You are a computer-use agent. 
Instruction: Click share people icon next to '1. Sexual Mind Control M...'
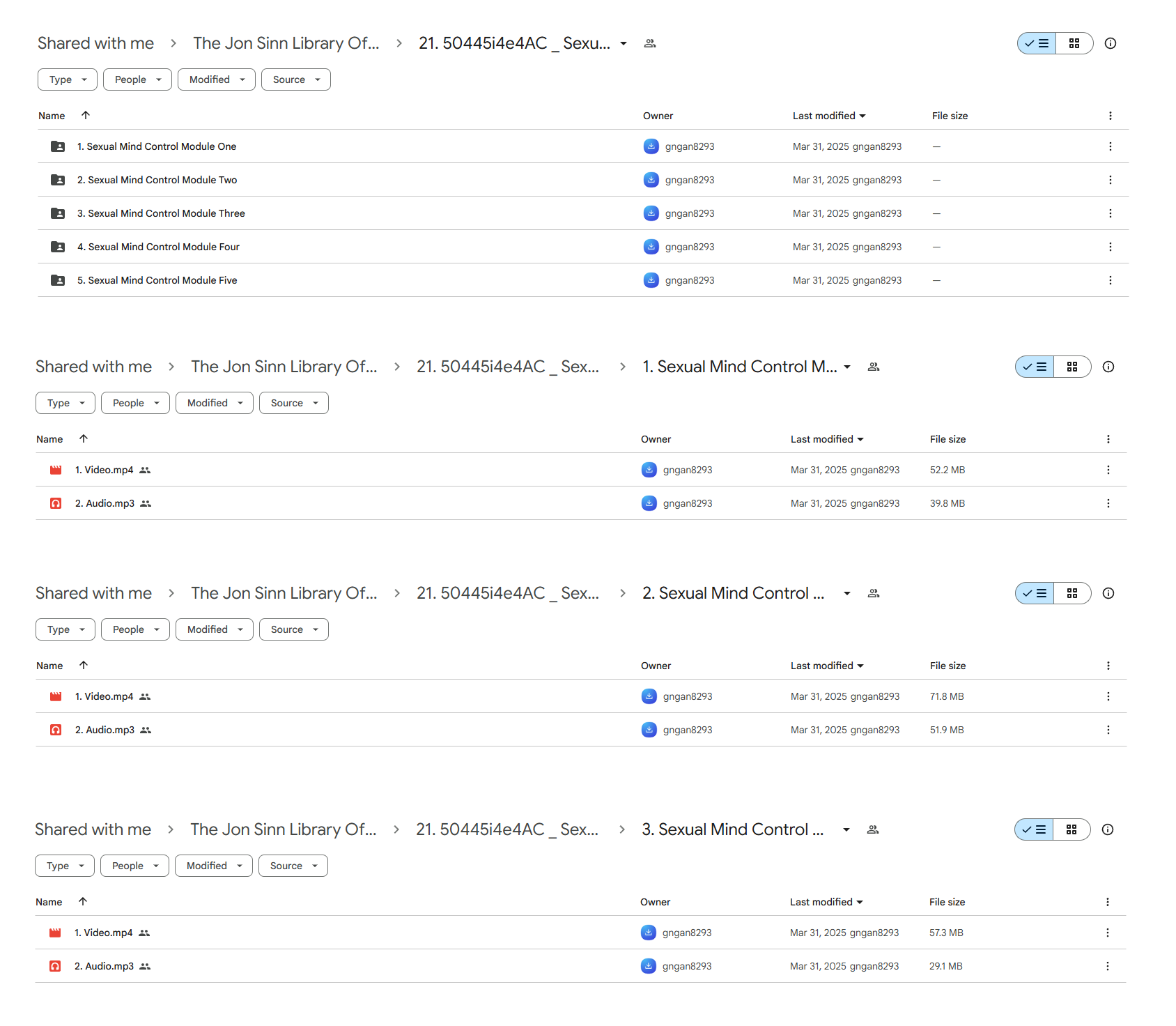click(874, 367)
